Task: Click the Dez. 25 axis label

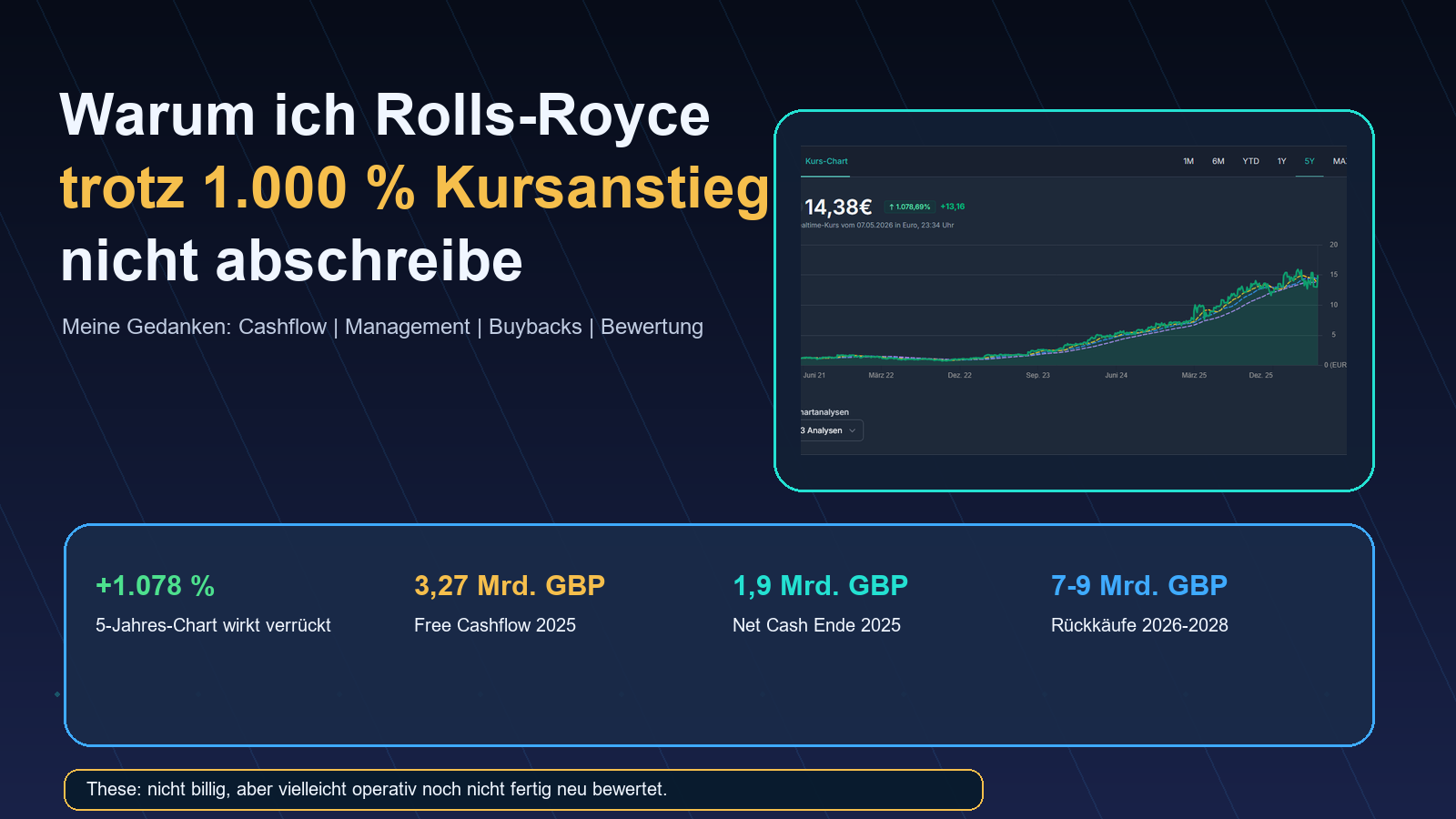Action: 1261,375
